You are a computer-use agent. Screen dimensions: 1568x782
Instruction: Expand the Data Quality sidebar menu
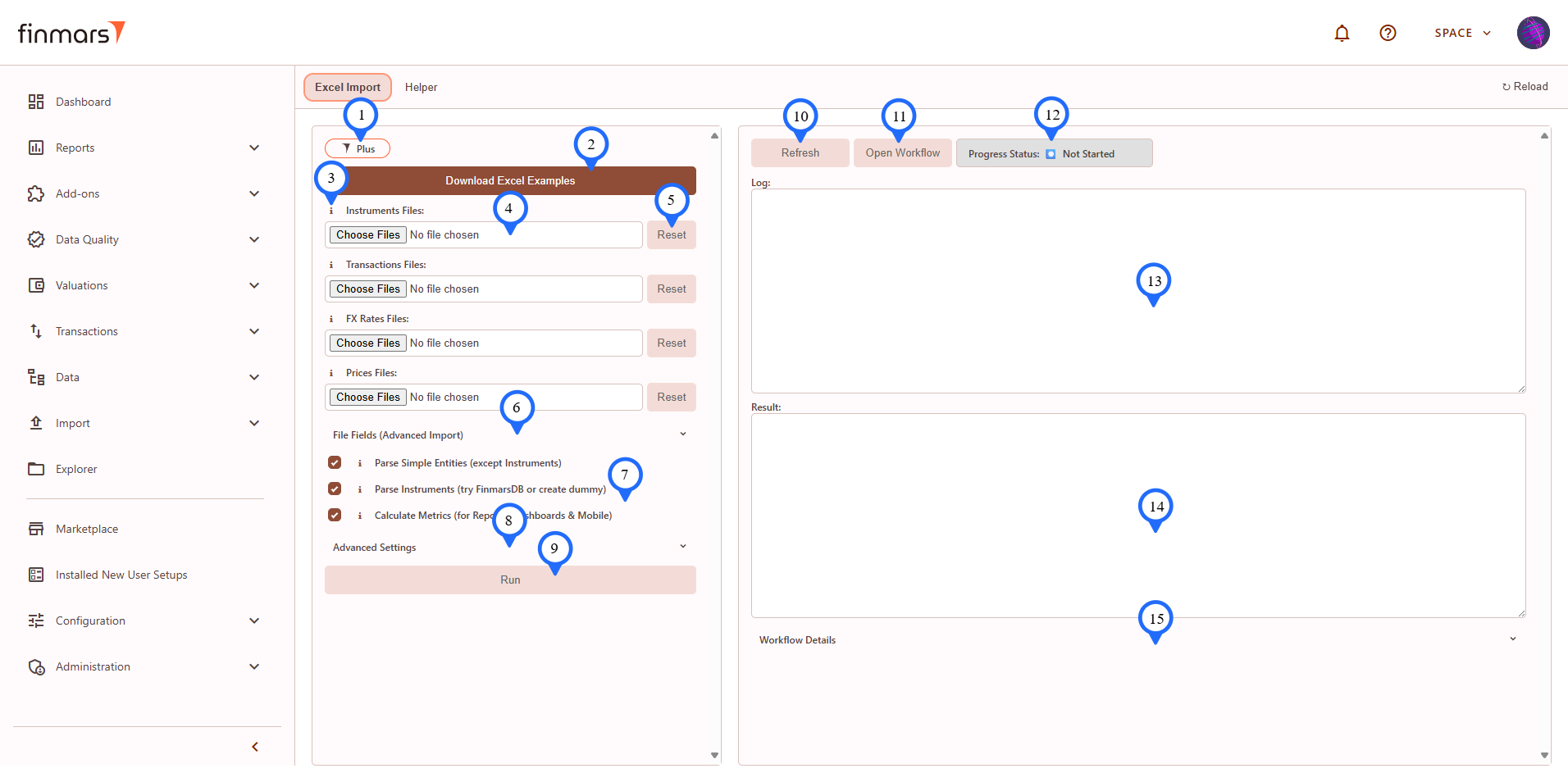pos(254,239)
